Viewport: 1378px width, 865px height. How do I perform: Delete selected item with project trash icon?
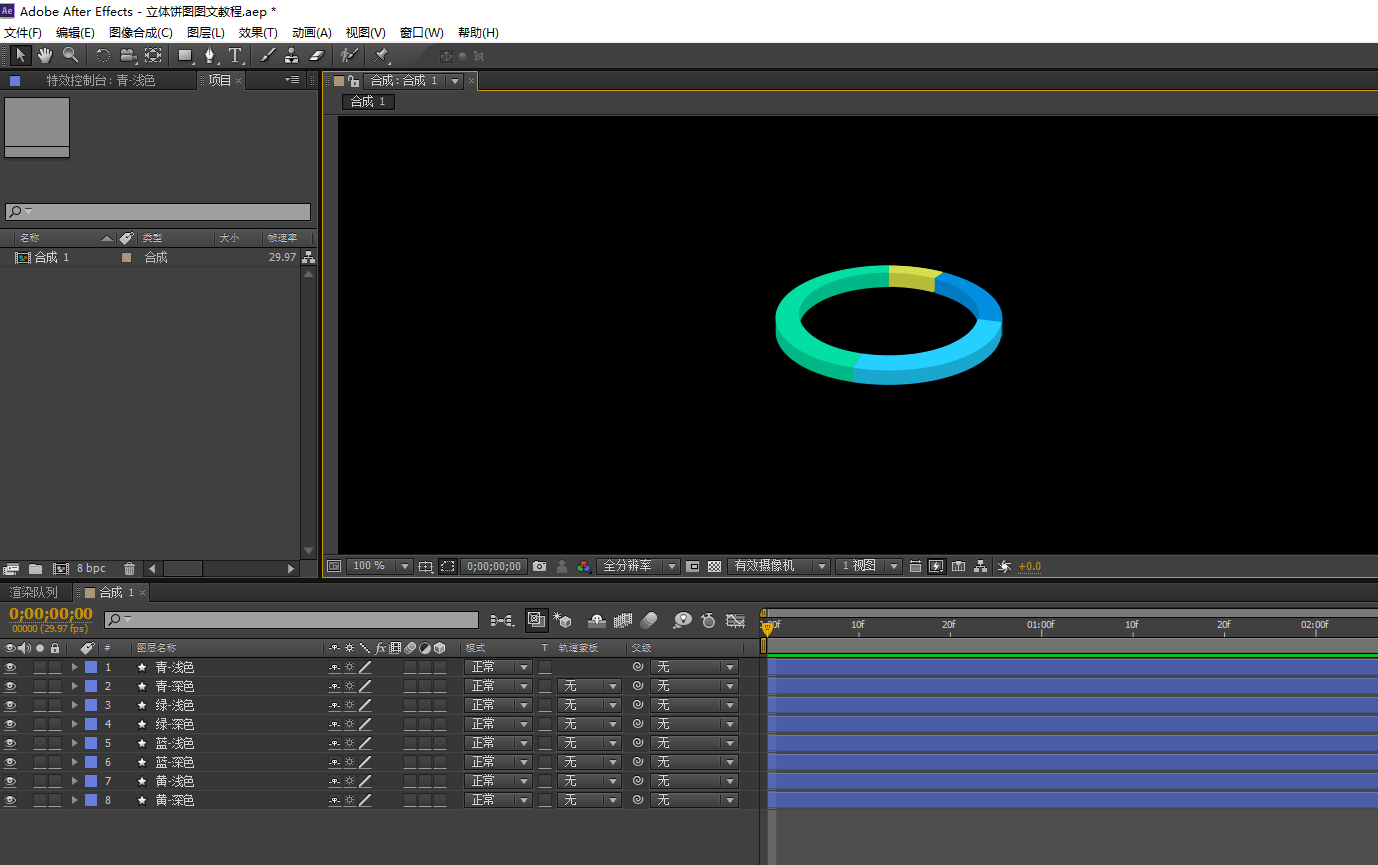click(x=129, y=568)
